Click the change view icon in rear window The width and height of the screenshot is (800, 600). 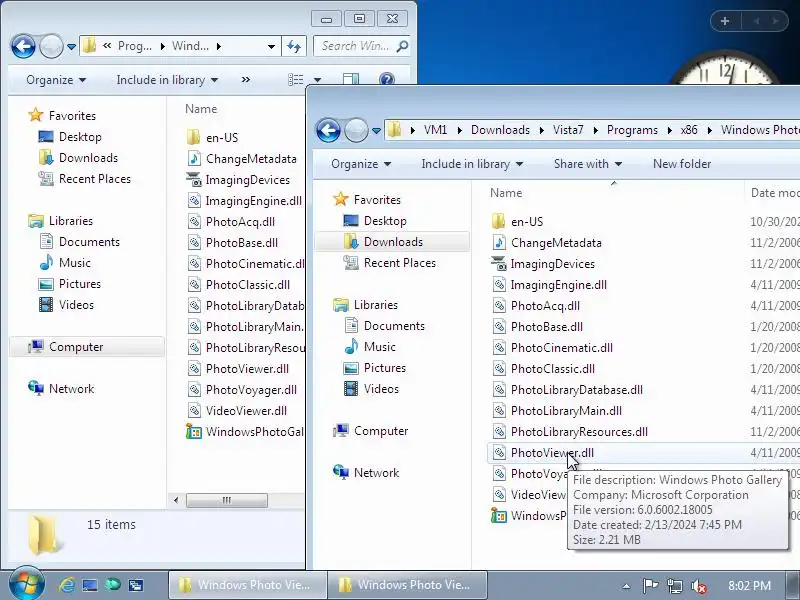295,80
